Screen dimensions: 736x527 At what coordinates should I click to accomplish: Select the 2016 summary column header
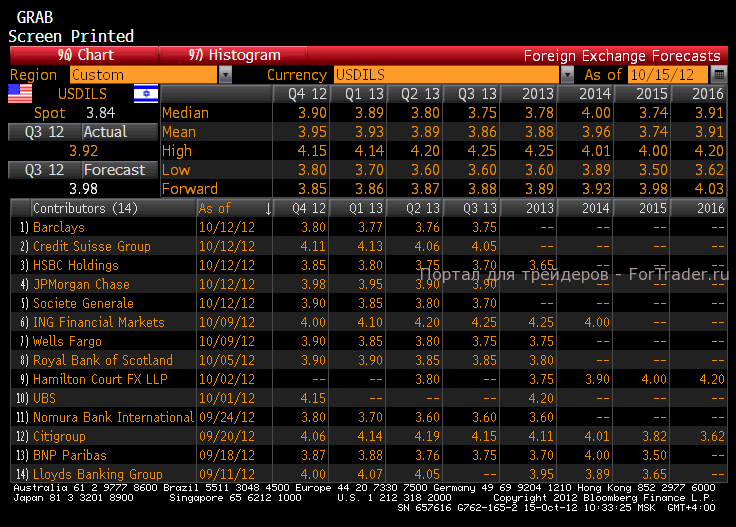click(700, 94)
